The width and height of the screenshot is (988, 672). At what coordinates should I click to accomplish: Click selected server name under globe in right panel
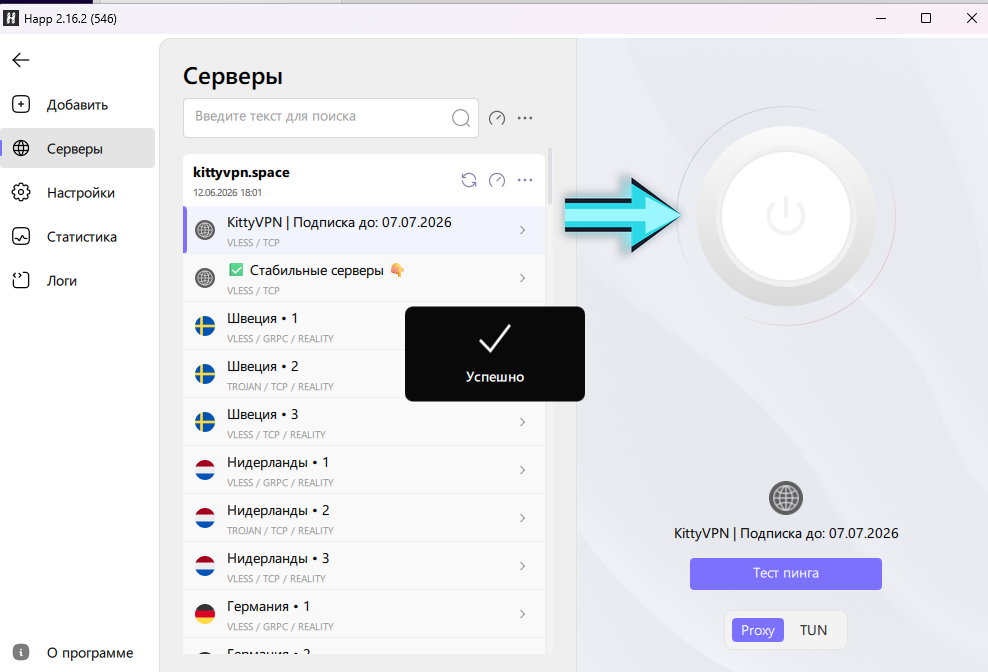[786, 533]
